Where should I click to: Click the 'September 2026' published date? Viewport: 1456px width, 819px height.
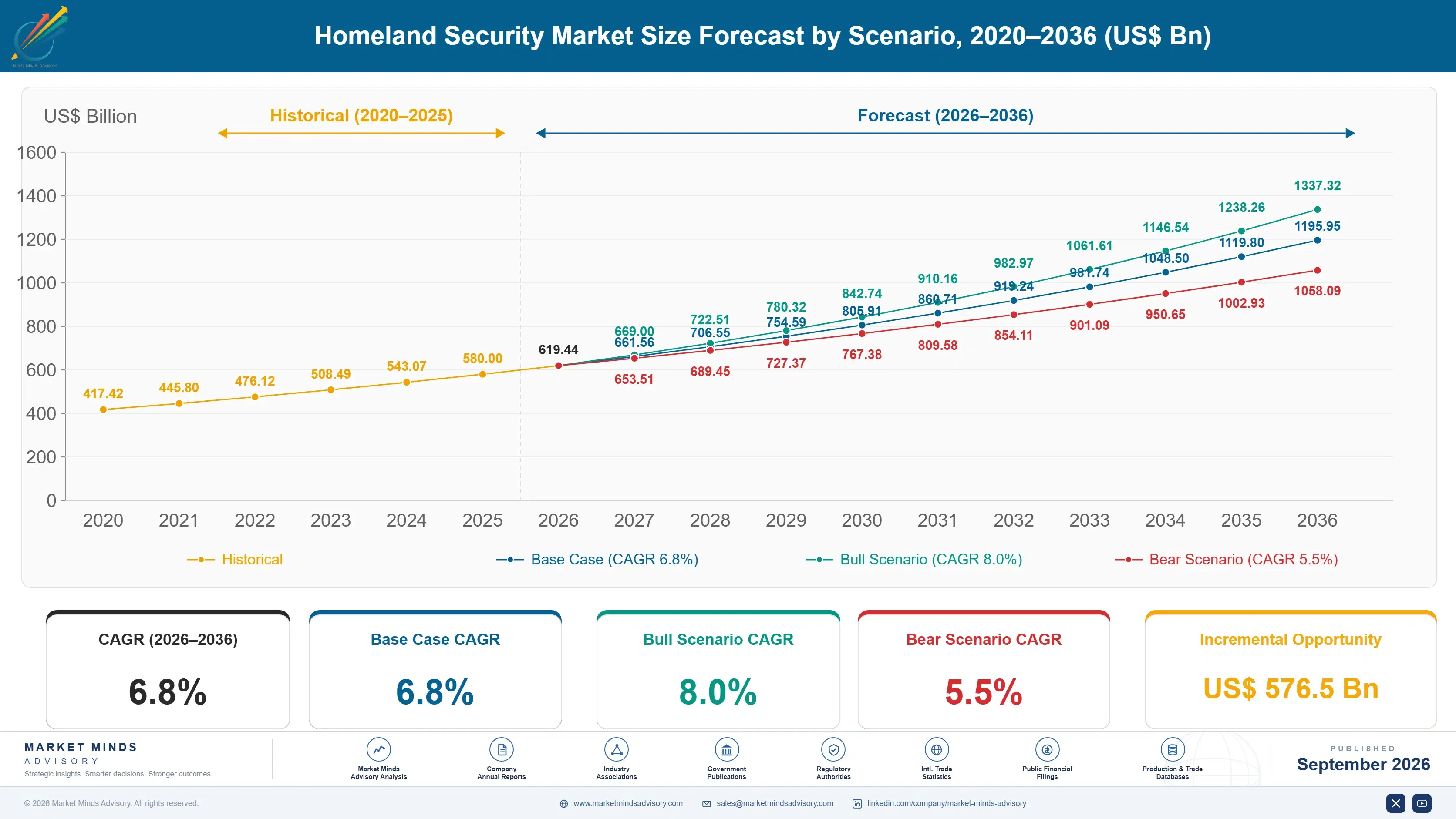pos(1363,764)
